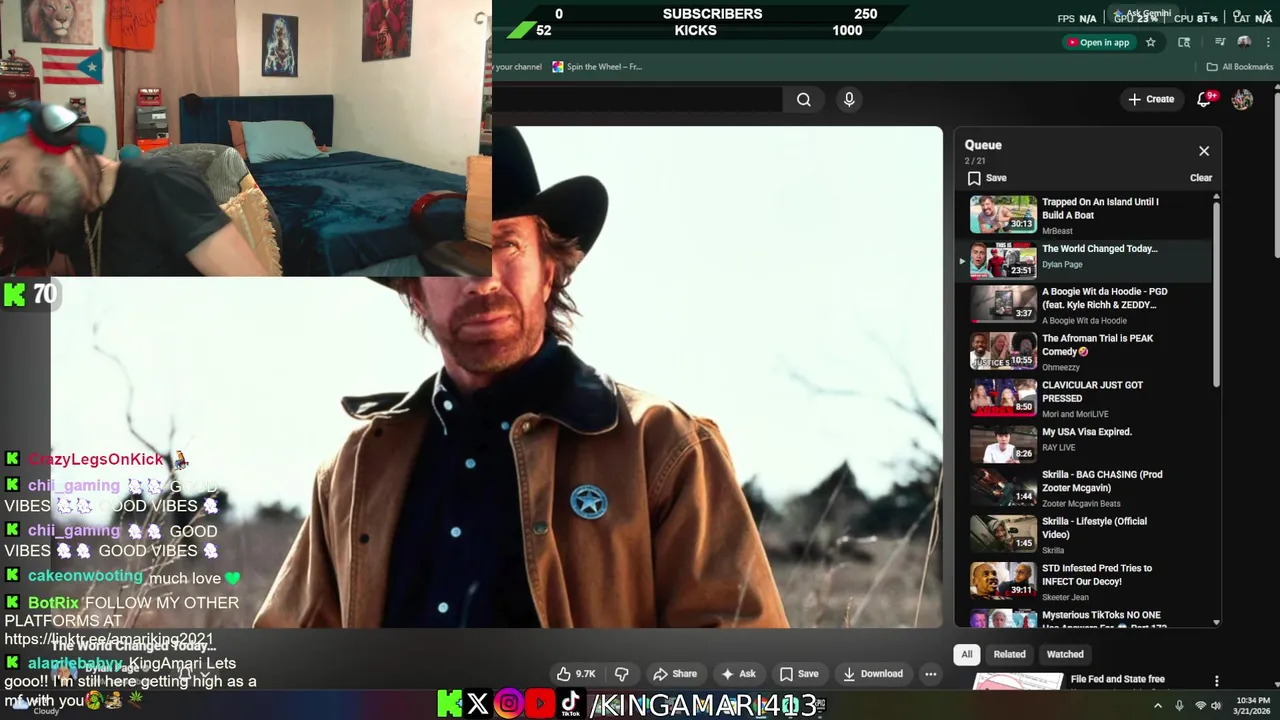
Task: Open the taskbar microphone indicator
Action: (x=1179, y=705)
